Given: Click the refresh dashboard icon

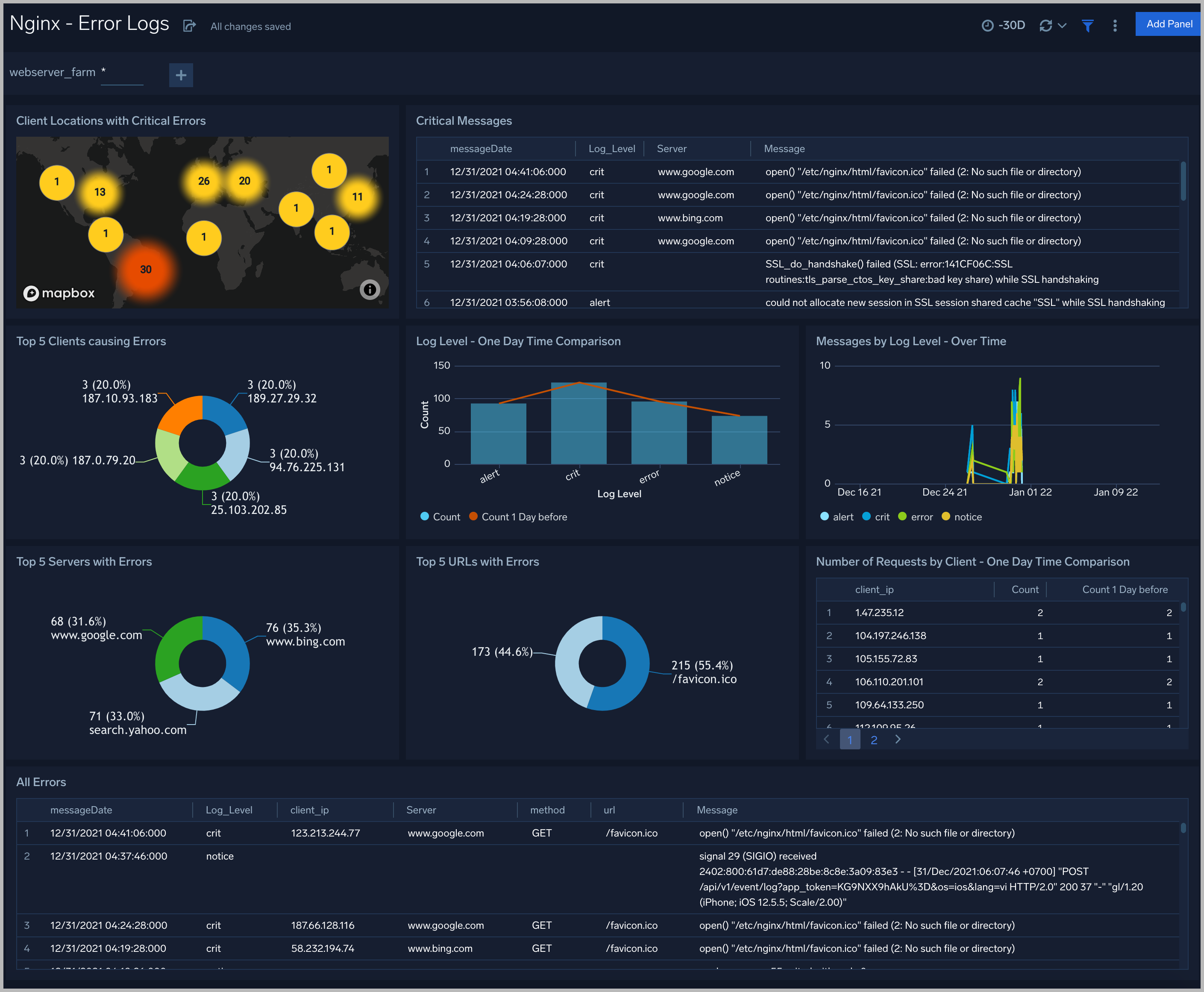Looking at the screenshot, I should coord(1046,25).
